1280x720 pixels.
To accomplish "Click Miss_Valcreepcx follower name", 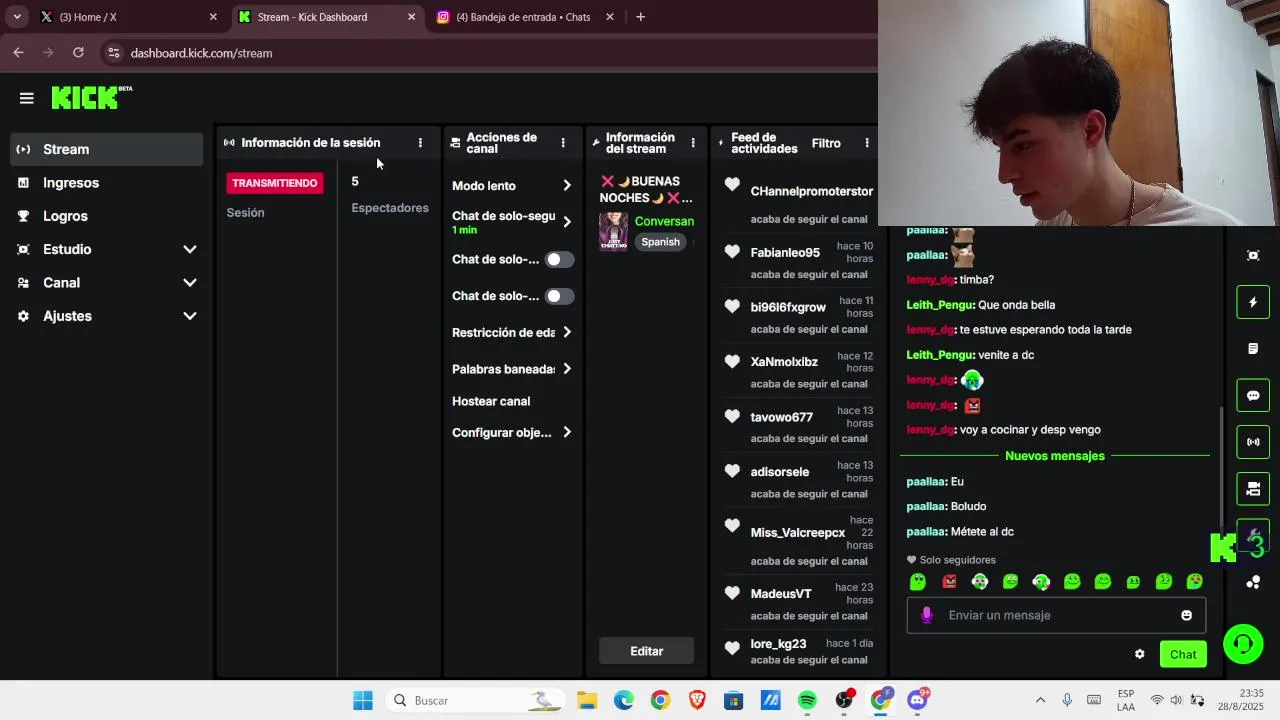I will click(x=798, y=533).
